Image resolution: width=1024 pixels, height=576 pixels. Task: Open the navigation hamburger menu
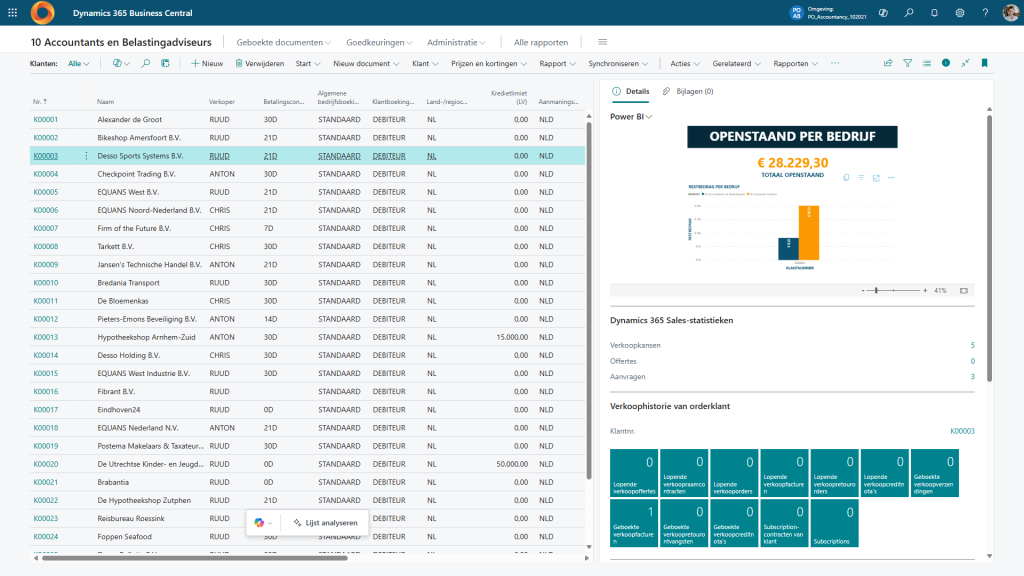602,42
